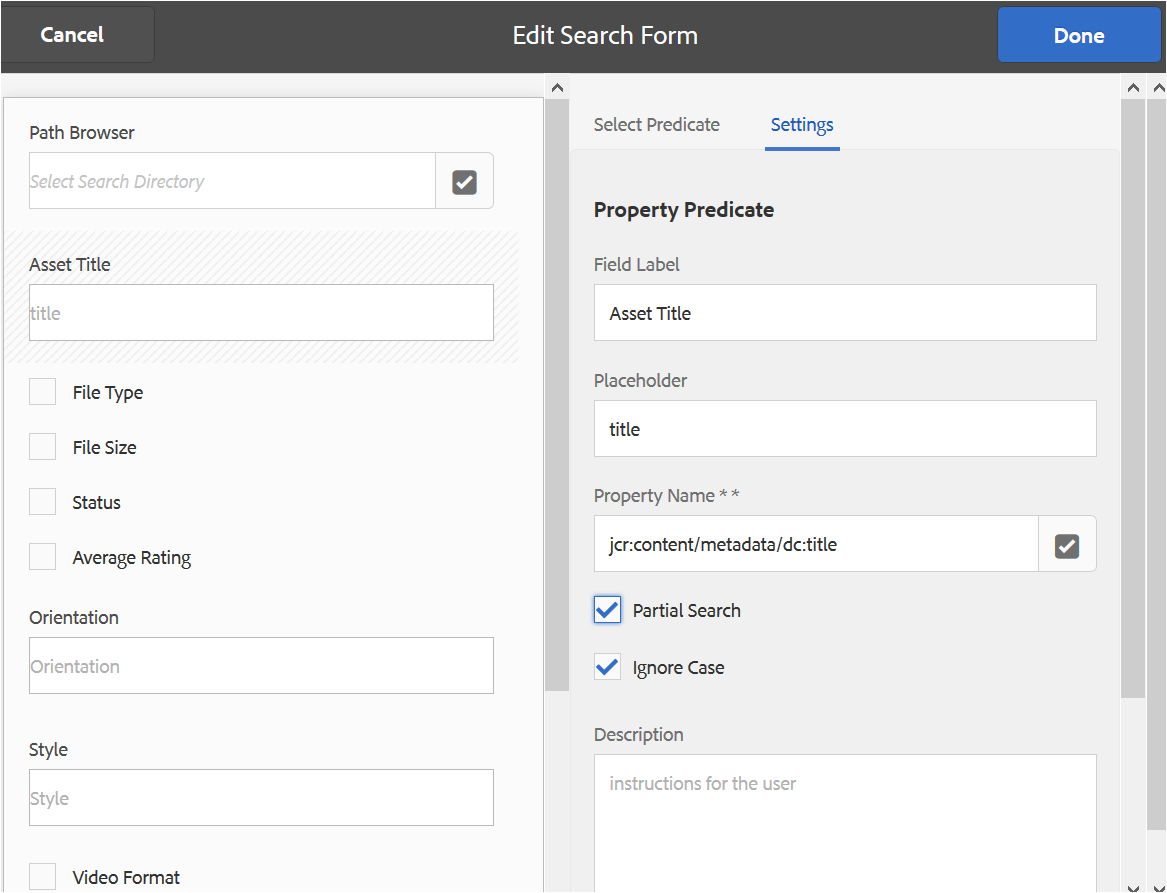Screen dimensions: 1167x893
Task: Select the Average Rating checkbox
Action: pos(43,557)
